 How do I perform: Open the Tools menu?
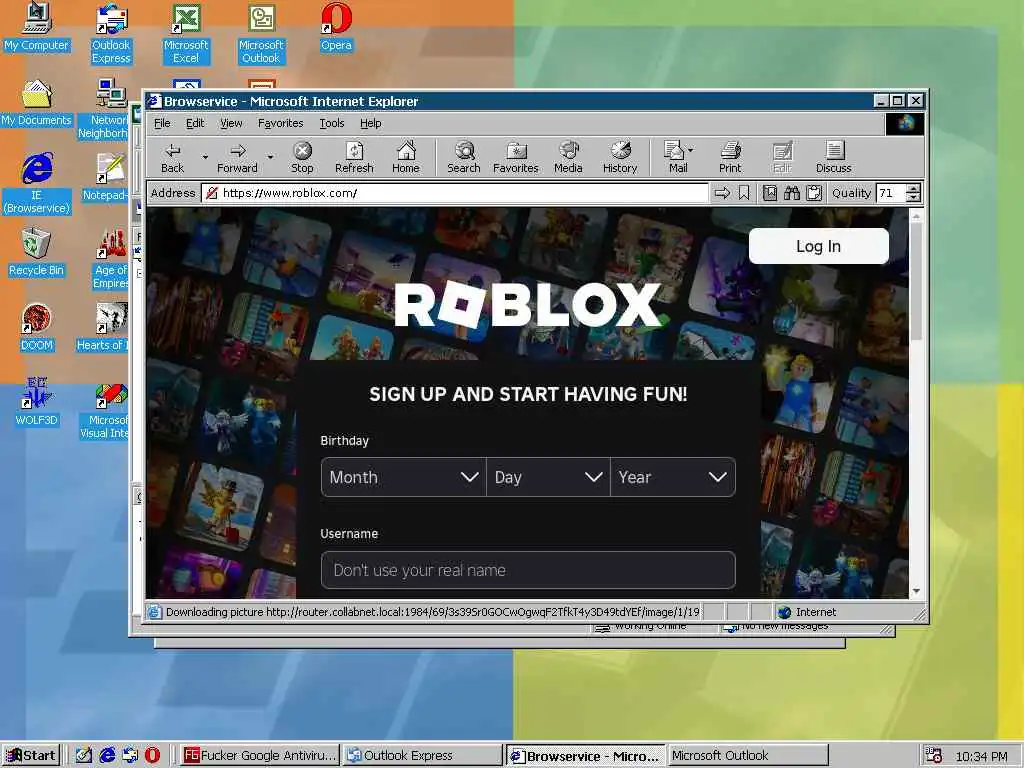coord(332,123)
